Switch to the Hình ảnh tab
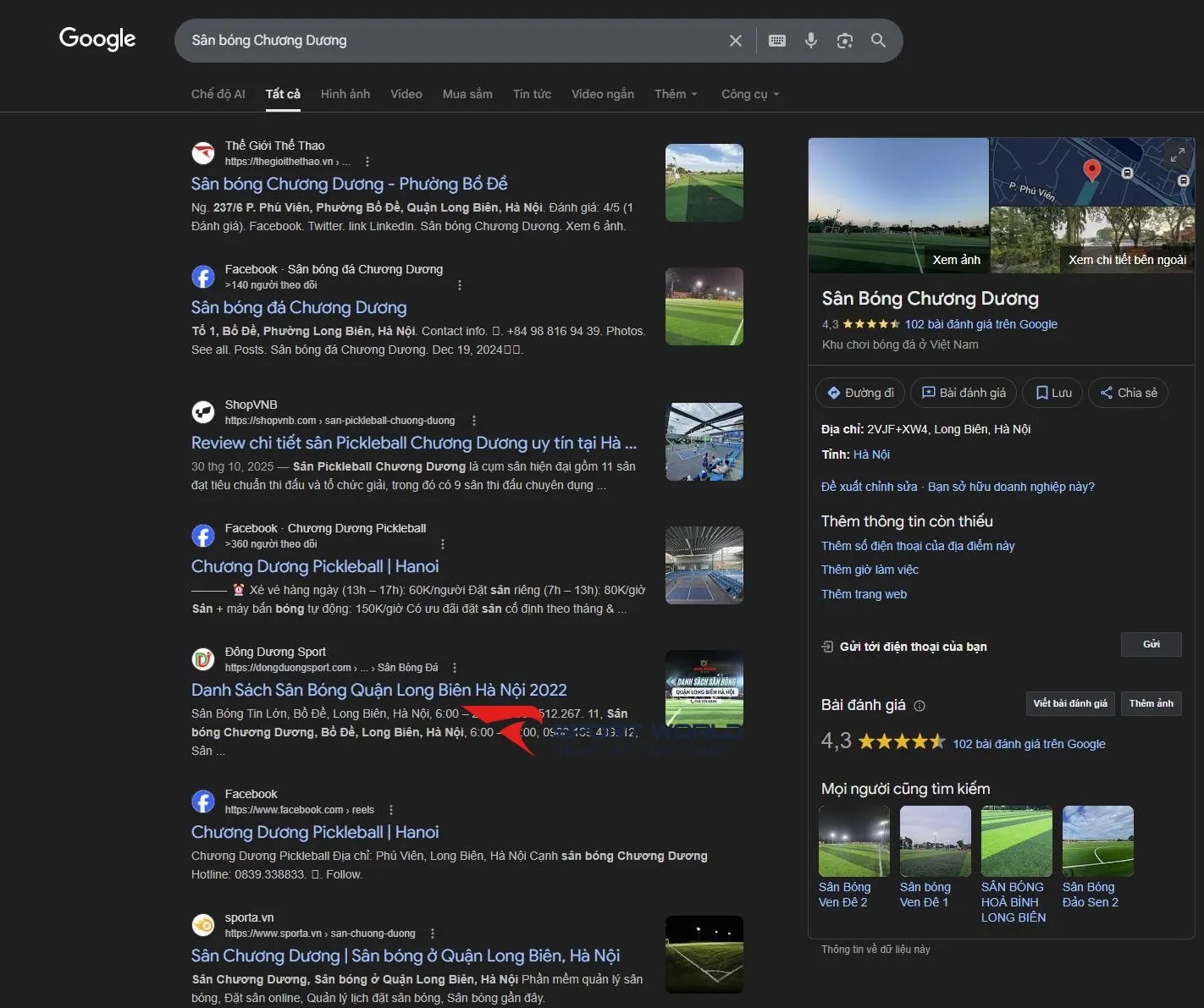 (345, 94)
